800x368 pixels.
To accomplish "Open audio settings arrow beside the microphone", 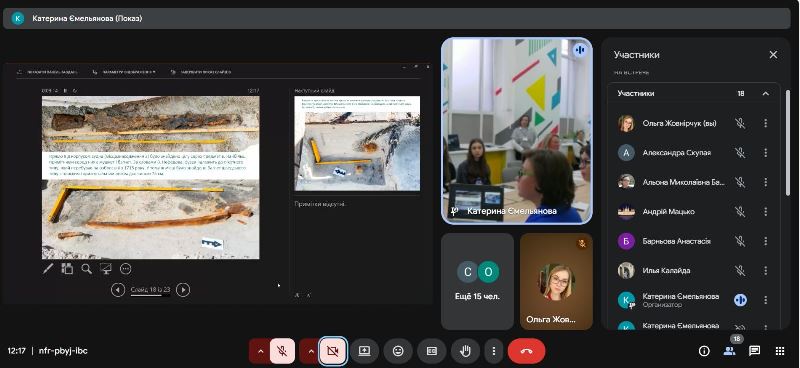I will (x=260, y=351).
